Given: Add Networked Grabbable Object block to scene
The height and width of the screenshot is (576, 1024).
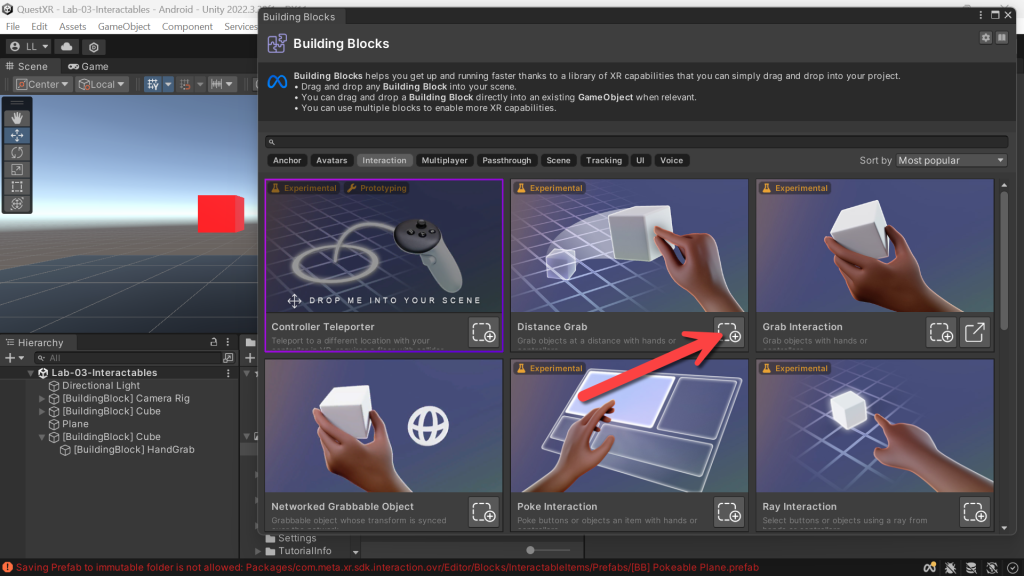Looking at the screenshot, I should [484, 513].
